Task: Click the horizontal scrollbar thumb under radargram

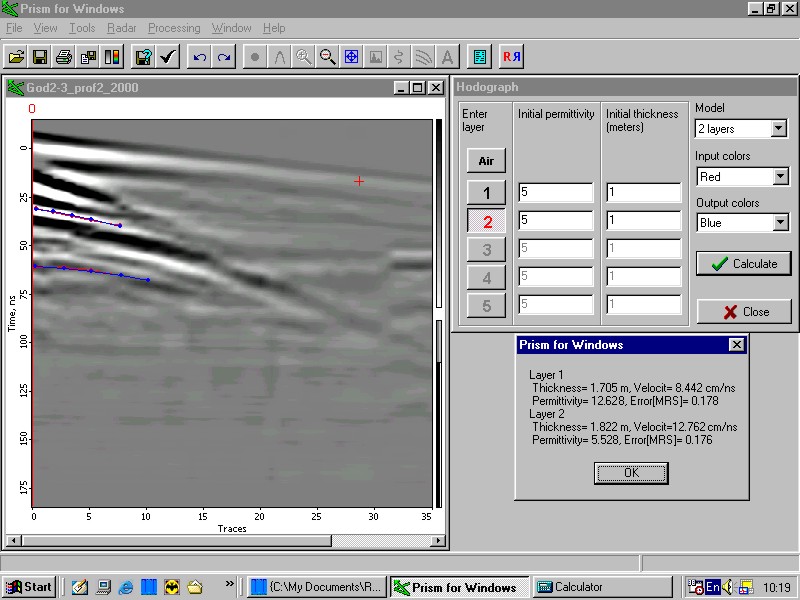Action: [x=177, y=540]
